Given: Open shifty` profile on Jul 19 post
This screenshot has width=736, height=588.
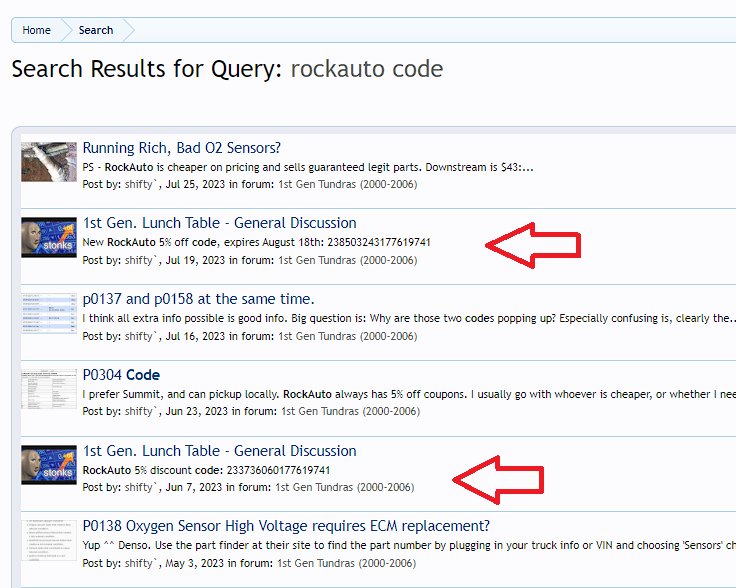Looking at the screenshot, I should pyautogui.click(x=140, y=260).
